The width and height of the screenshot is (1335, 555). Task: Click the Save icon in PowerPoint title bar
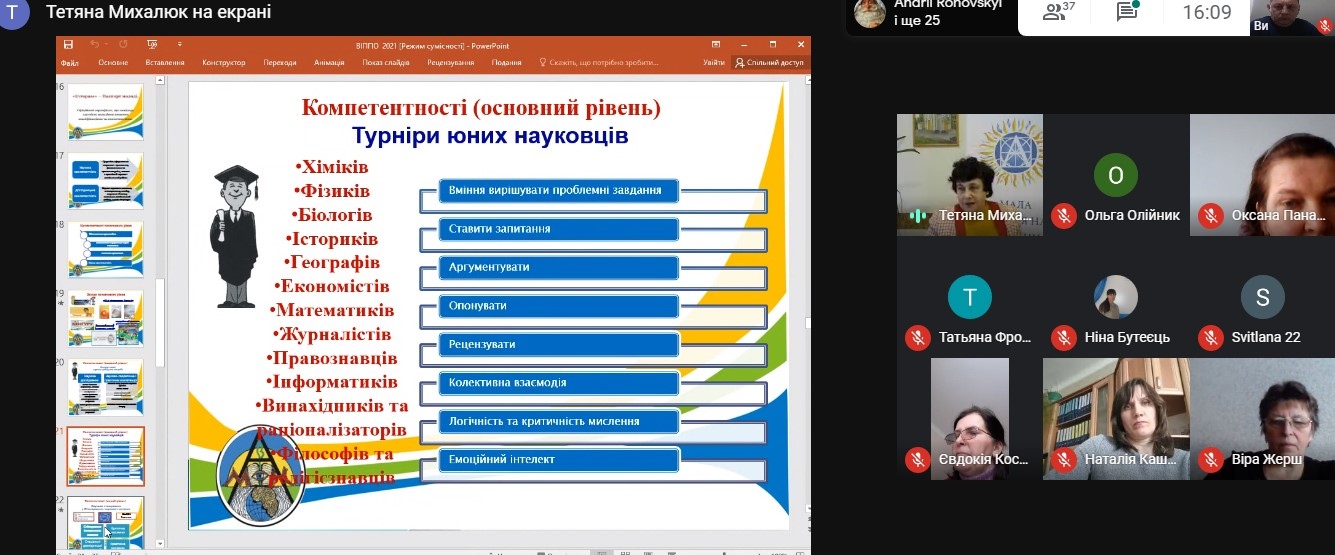(x=68, y=45)
